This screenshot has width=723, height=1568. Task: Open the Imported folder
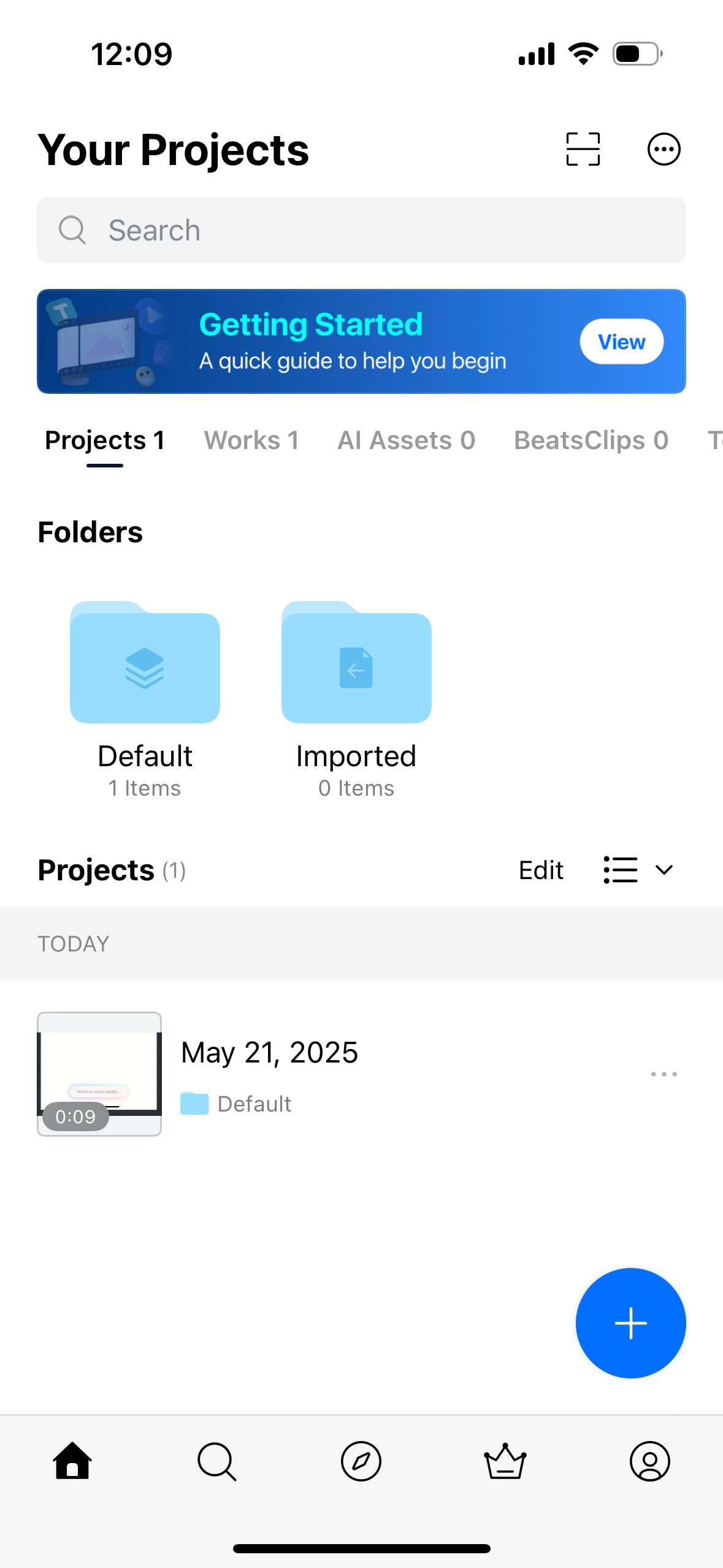[x=356, y=663]
